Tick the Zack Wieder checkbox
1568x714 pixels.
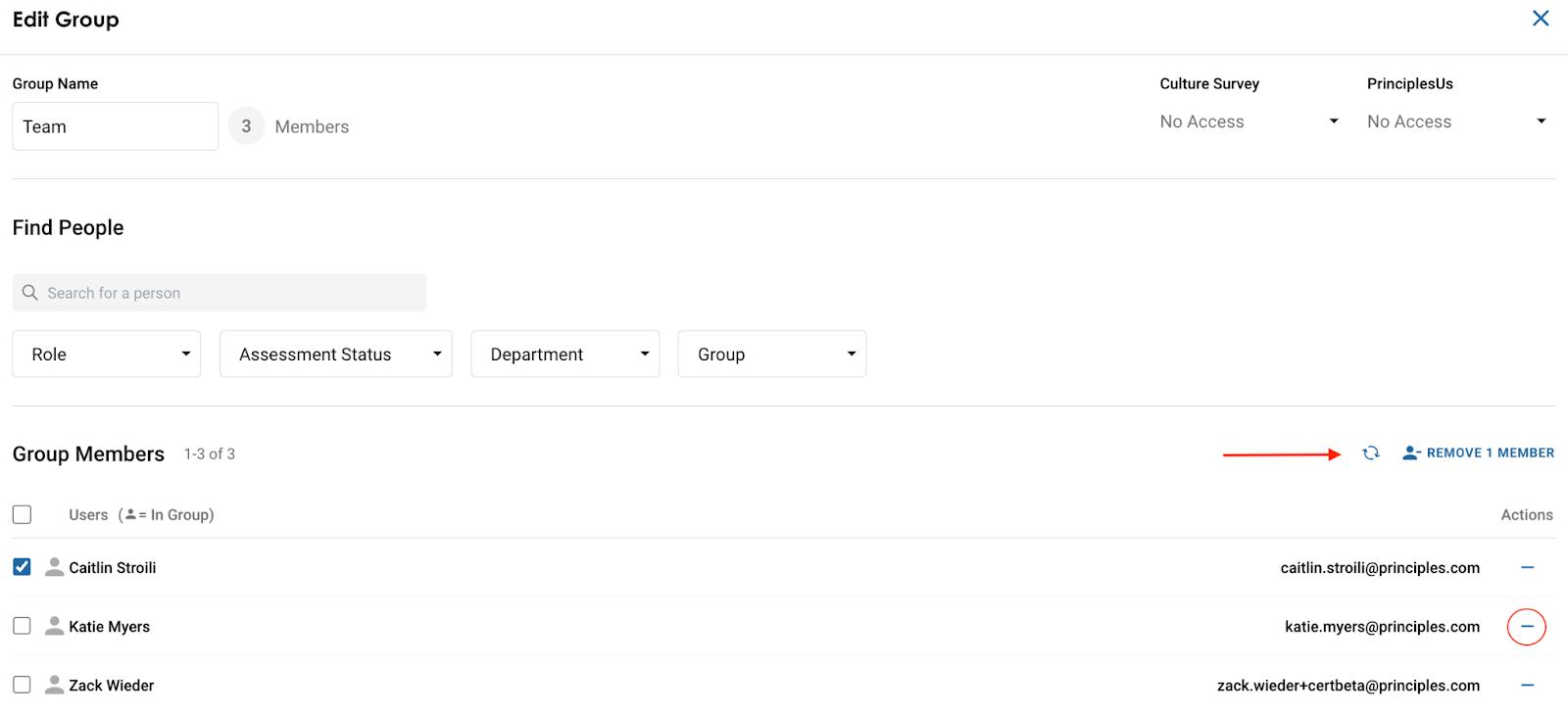point(23,685)
